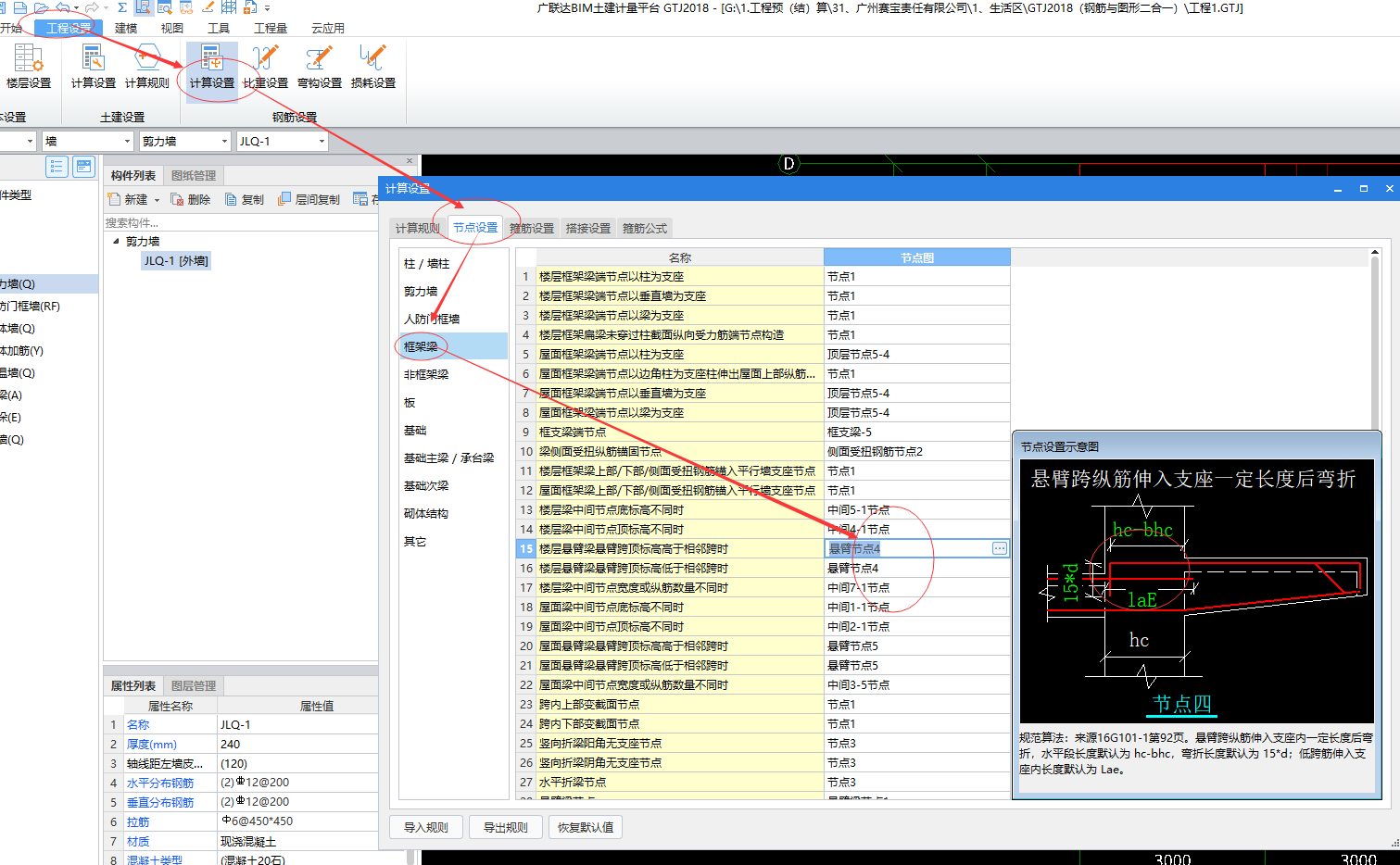The width and height of the screenshot is (1400, 865).
Task: Open 楼层设置 floor settings tool
Action: [28, 67]
